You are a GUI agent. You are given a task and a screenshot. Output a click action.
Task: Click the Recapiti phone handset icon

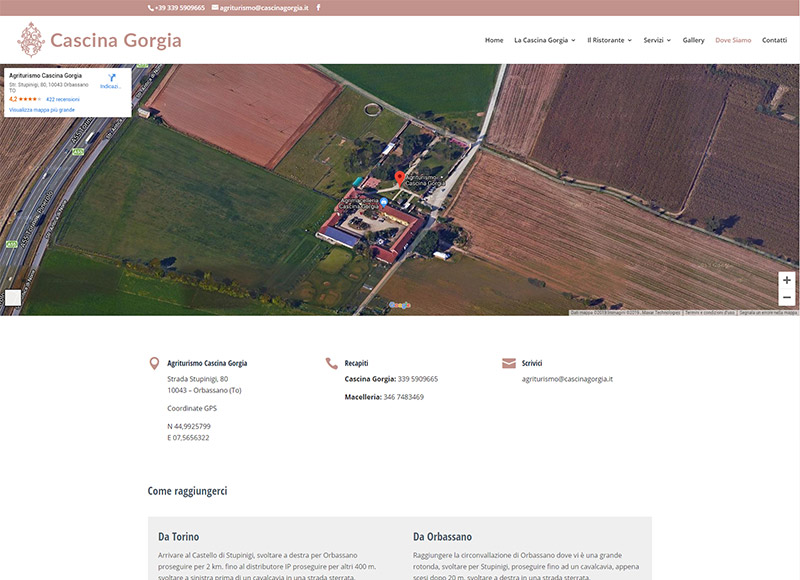pos(332,363)
